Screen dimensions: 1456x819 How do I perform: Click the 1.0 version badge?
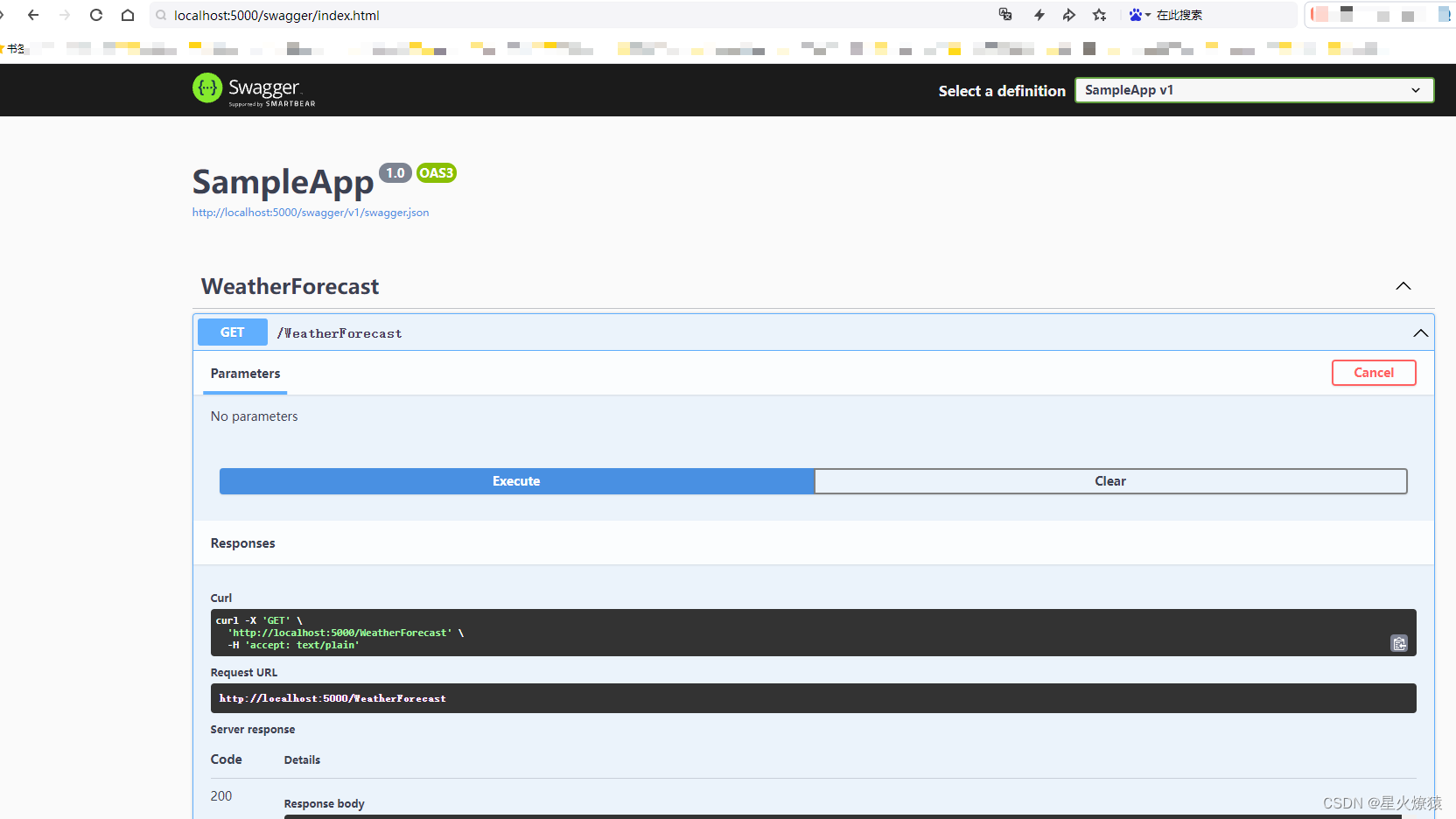point(395,173)
